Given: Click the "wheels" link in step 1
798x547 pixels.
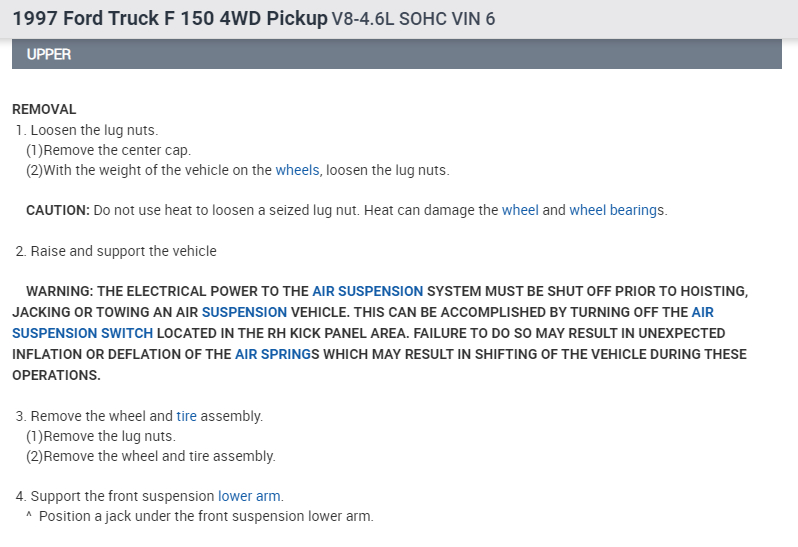Looking at the screenshot, I should [297, 170].
